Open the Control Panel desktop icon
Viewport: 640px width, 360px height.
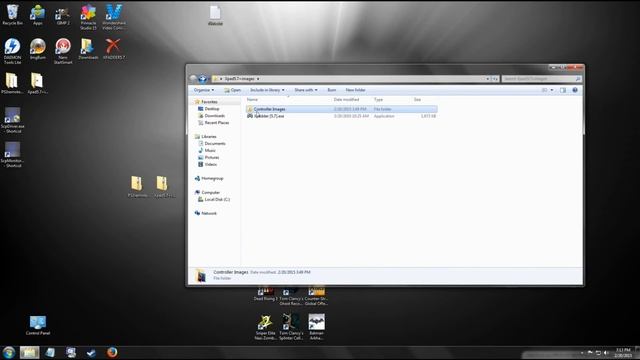(x=38, y=325)
